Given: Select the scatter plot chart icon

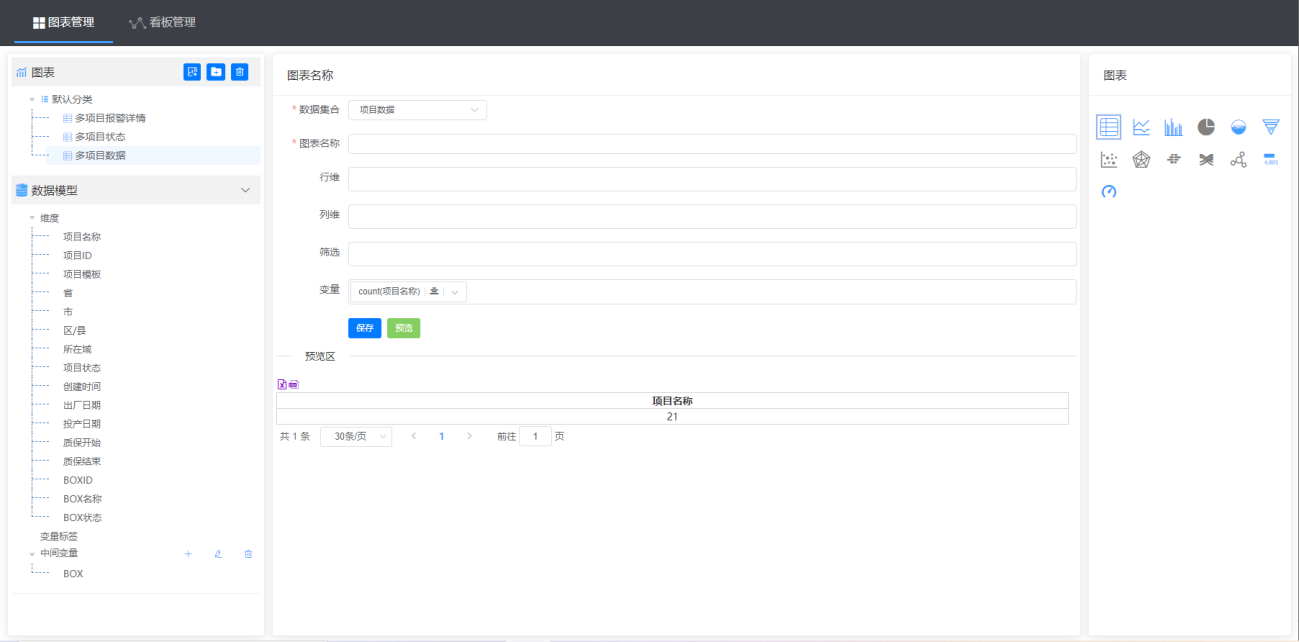Looking at the screenshot, I should [1108, 160].
